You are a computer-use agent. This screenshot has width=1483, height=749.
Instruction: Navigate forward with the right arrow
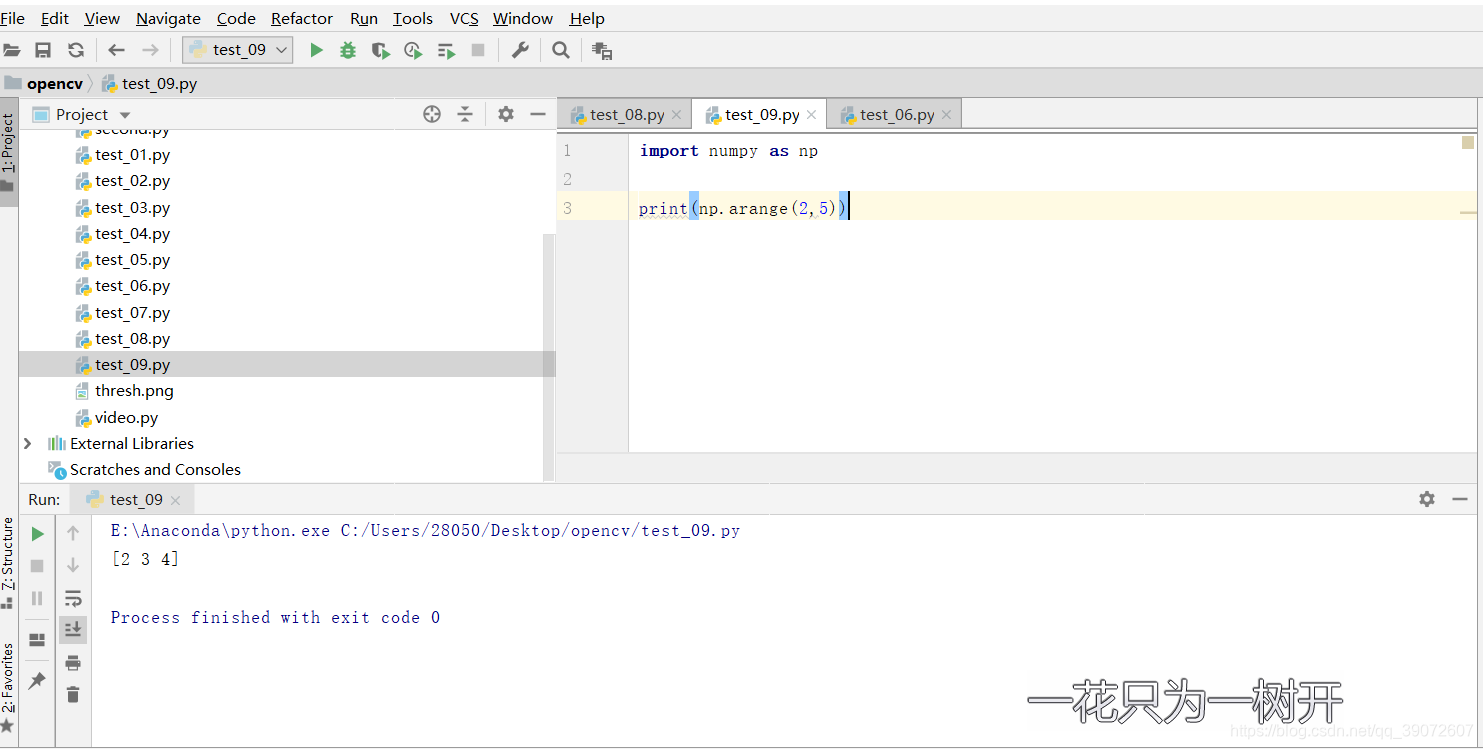(x=150, y=50)
